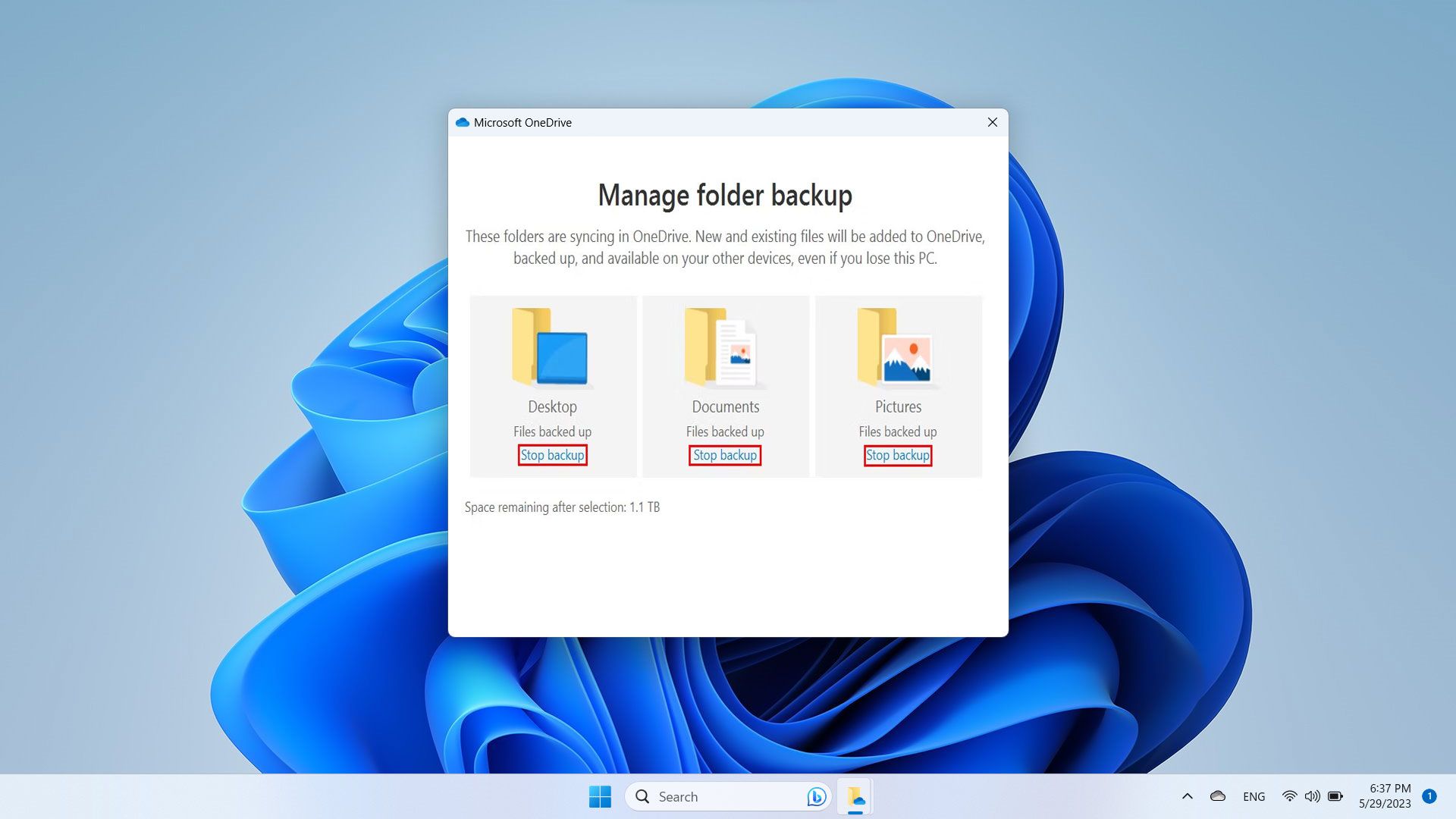Click the Documents folder label
This screenshot has width=1456, height=819.
[725, 406]
